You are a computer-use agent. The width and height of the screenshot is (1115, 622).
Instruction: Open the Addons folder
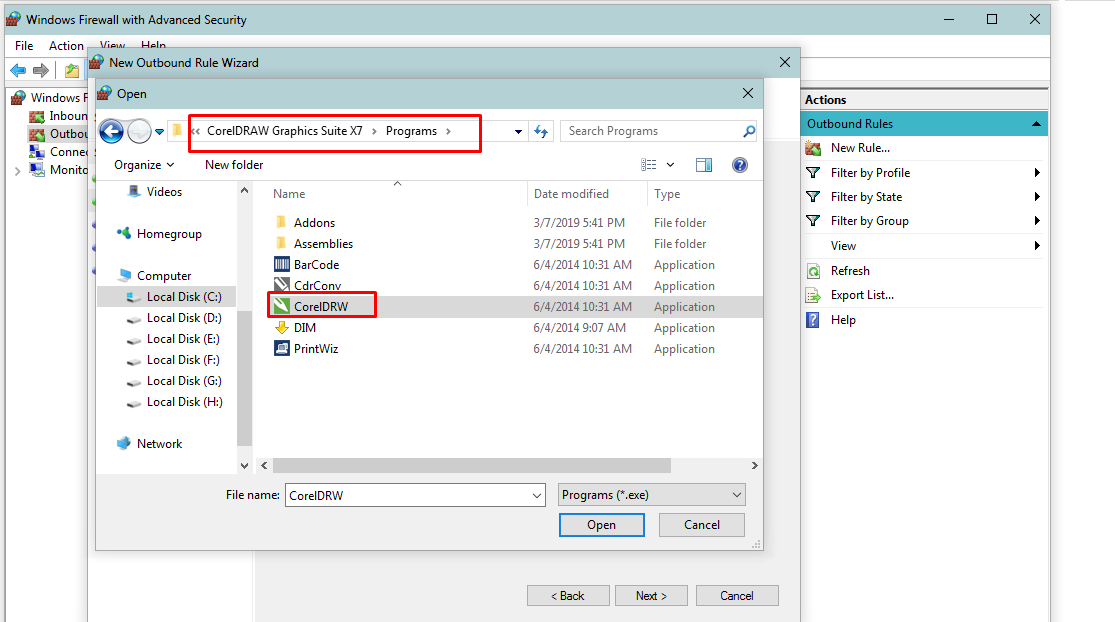(314, 222)
